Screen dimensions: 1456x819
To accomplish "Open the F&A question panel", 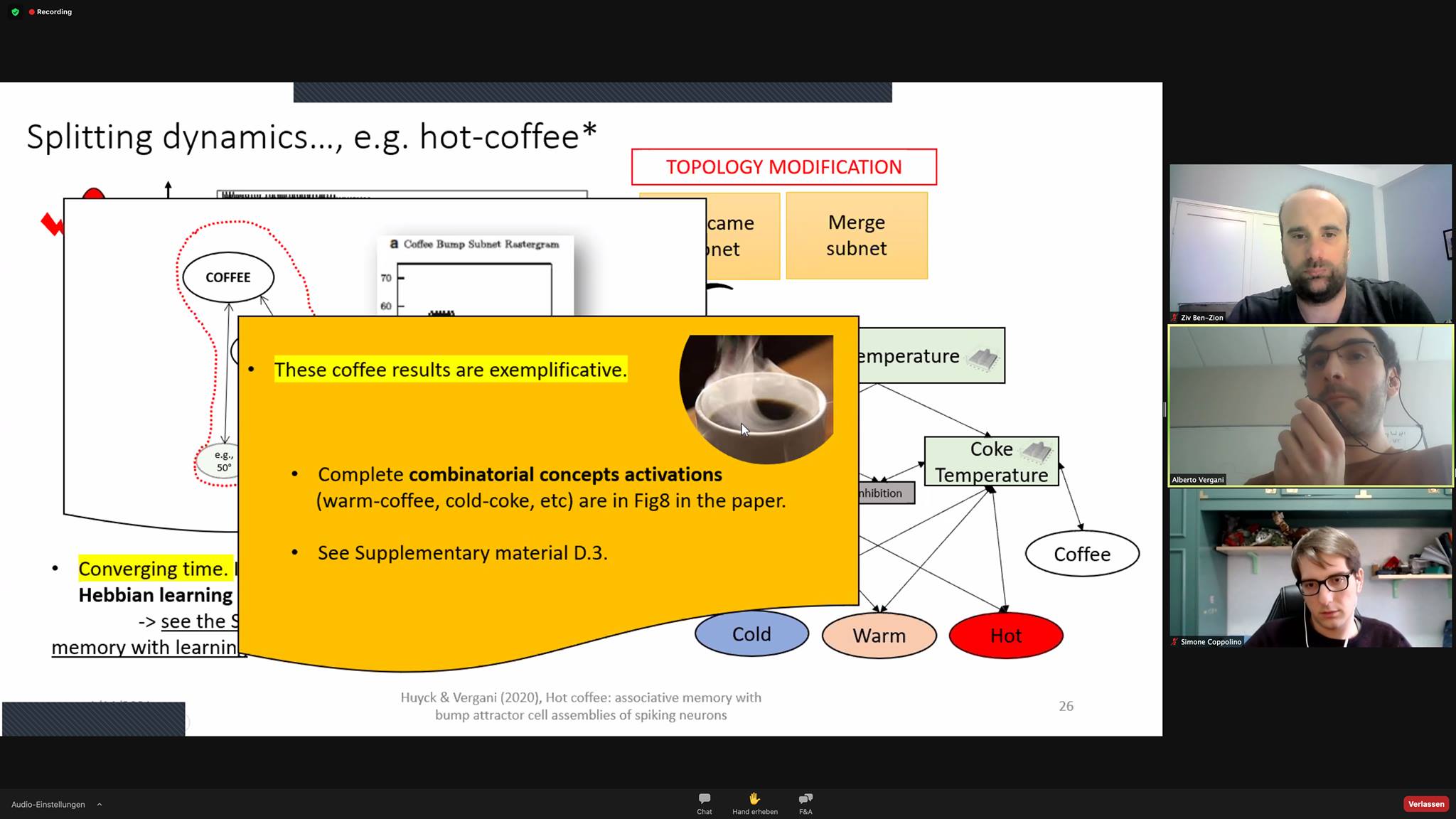I will coord(805,803).
